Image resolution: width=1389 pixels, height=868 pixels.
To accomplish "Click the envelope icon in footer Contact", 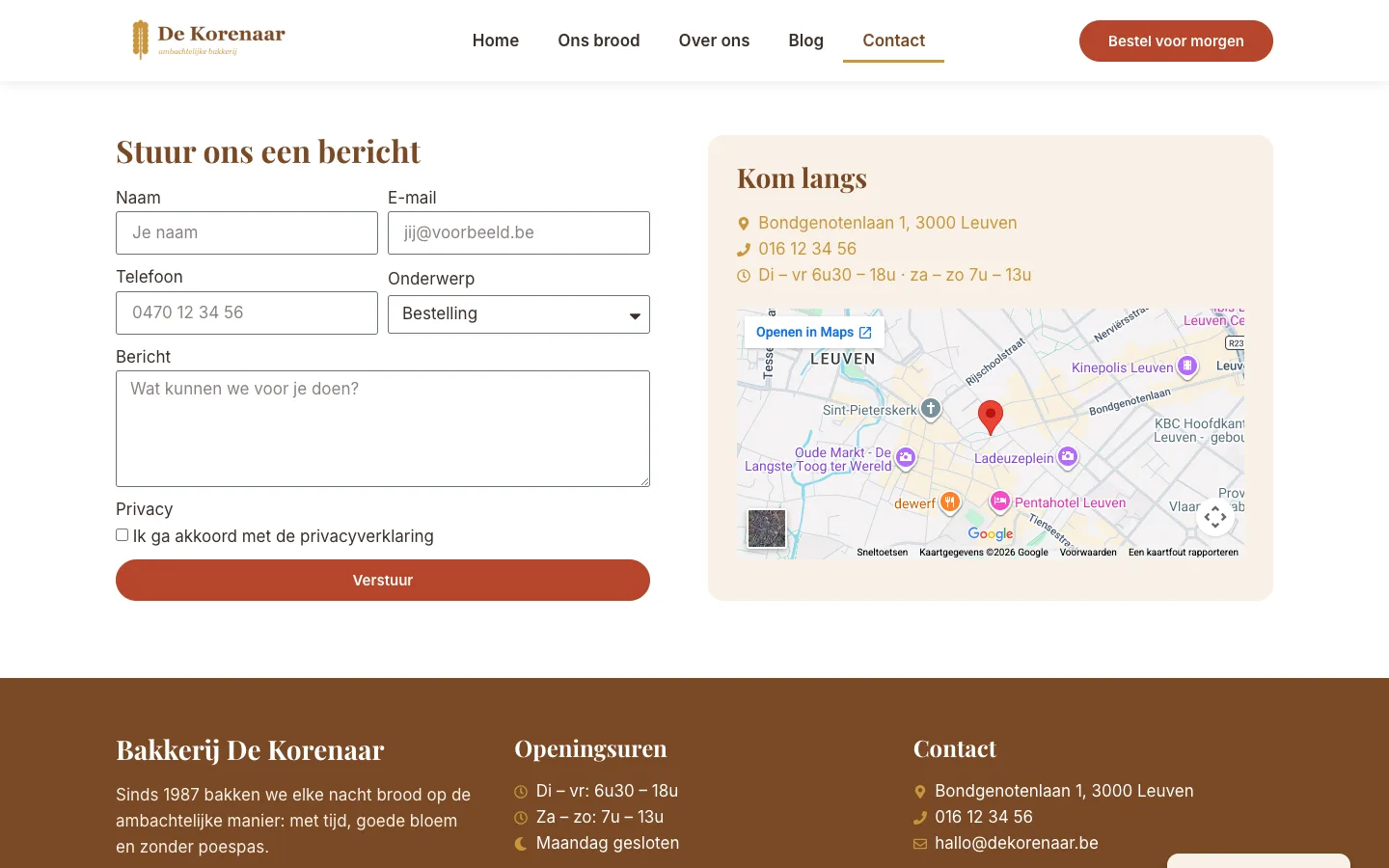I will 920,844.
